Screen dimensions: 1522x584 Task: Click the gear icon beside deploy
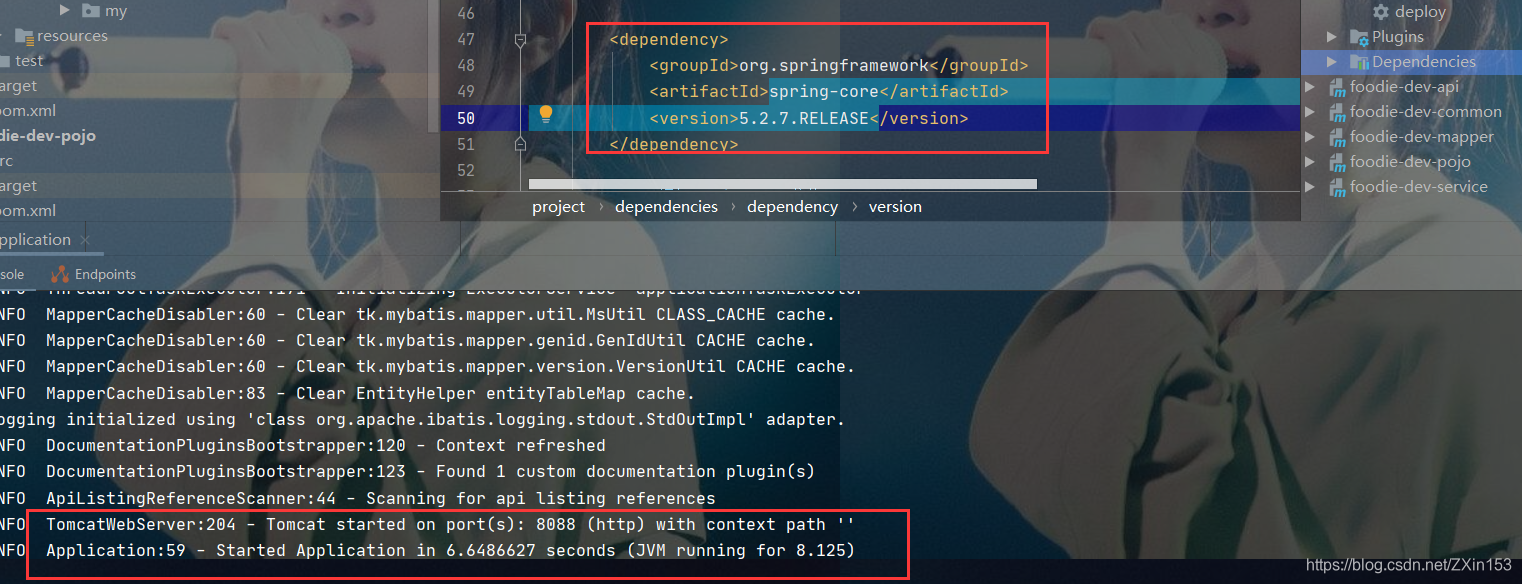coord(1381,12)
